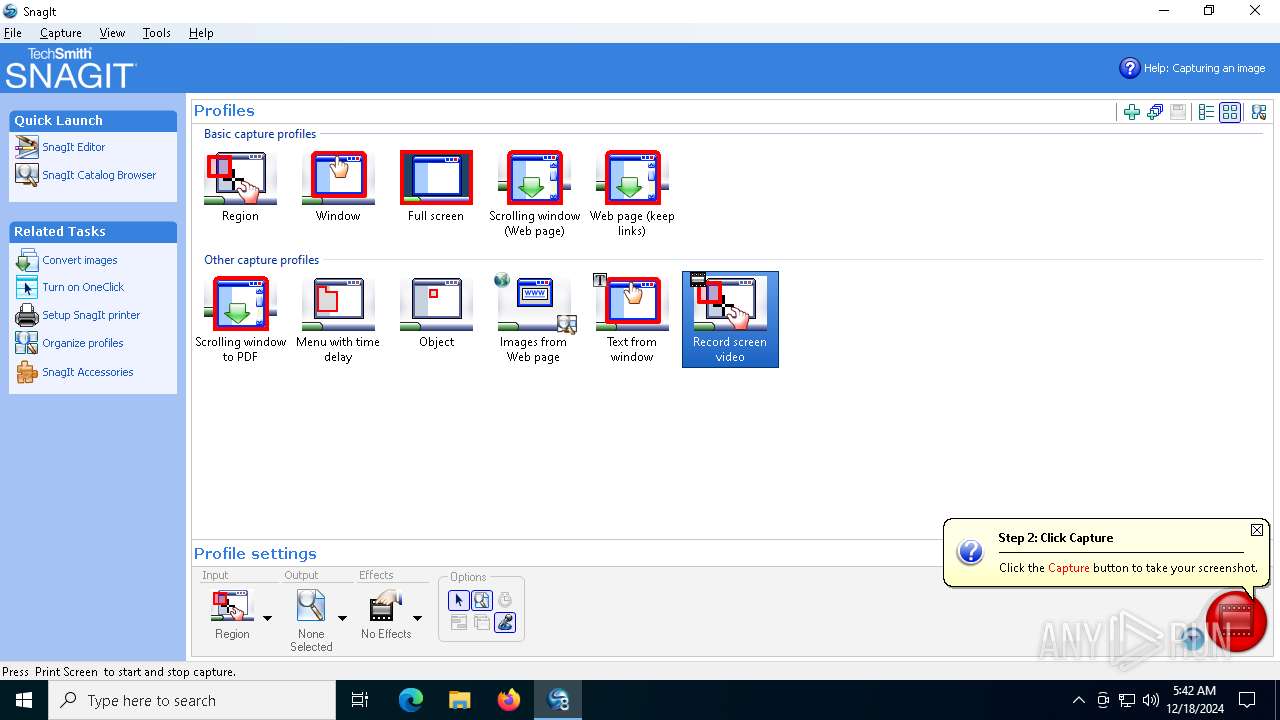Open Help: Capturing an image link
Image resolution: width=1280 pixels, height=720 pixels.
coord(1204,68)
